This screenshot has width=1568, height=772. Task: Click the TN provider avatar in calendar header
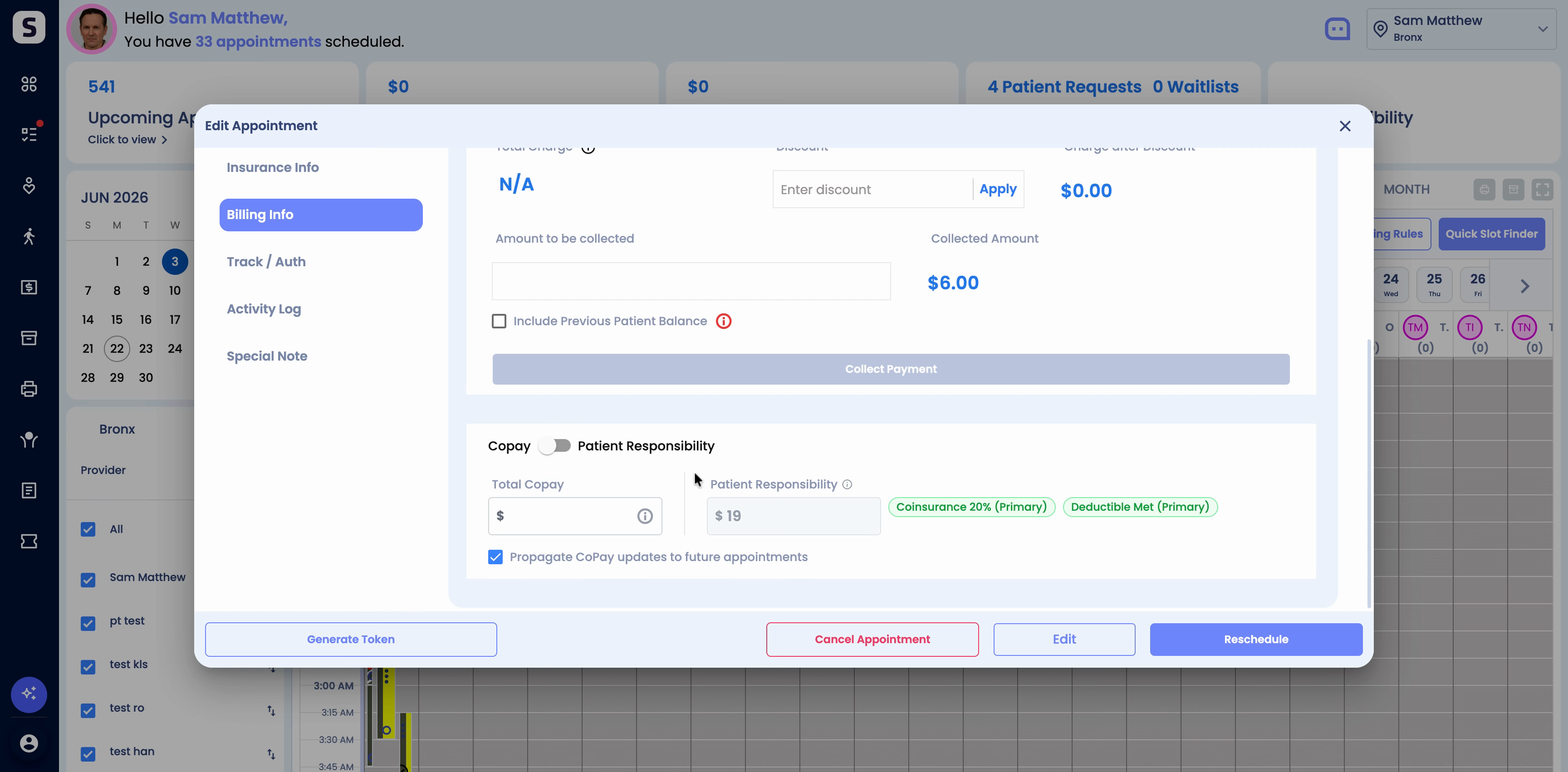click(1524, 327)
